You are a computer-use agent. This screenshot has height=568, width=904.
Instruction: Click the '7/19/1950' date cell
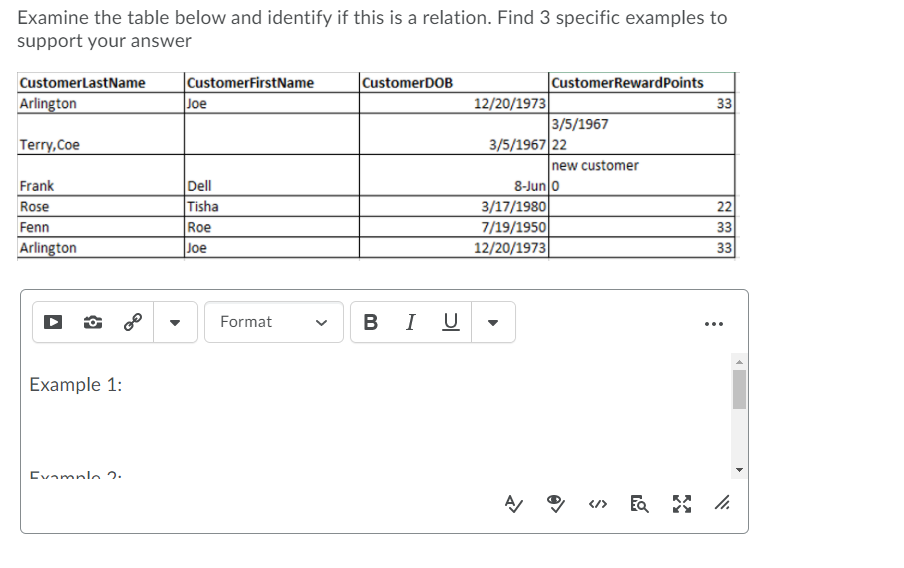tap(454, 227)
